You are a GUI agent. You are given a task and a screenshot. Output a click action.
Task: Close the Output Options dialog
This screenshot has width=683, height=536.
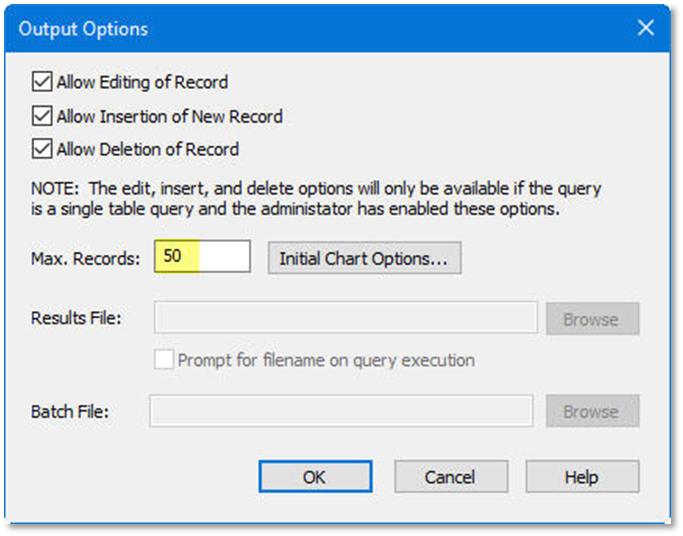[645, 28]
